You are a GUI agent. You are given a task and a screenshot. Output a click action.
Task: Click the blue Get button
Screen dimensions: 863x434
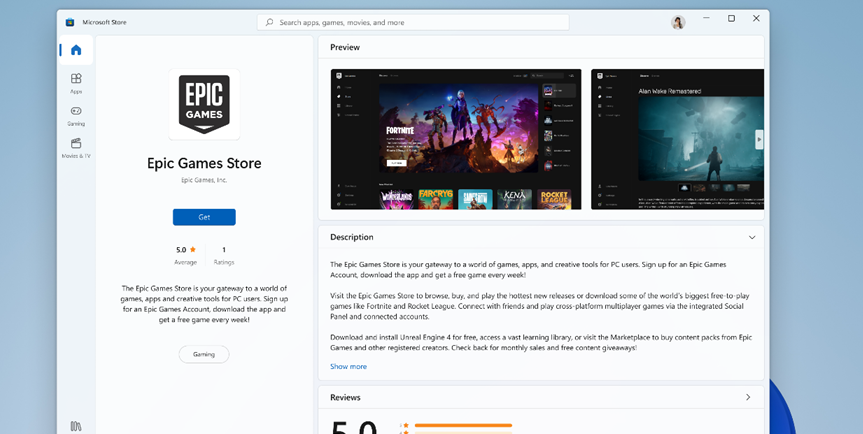tap(204, 217)
